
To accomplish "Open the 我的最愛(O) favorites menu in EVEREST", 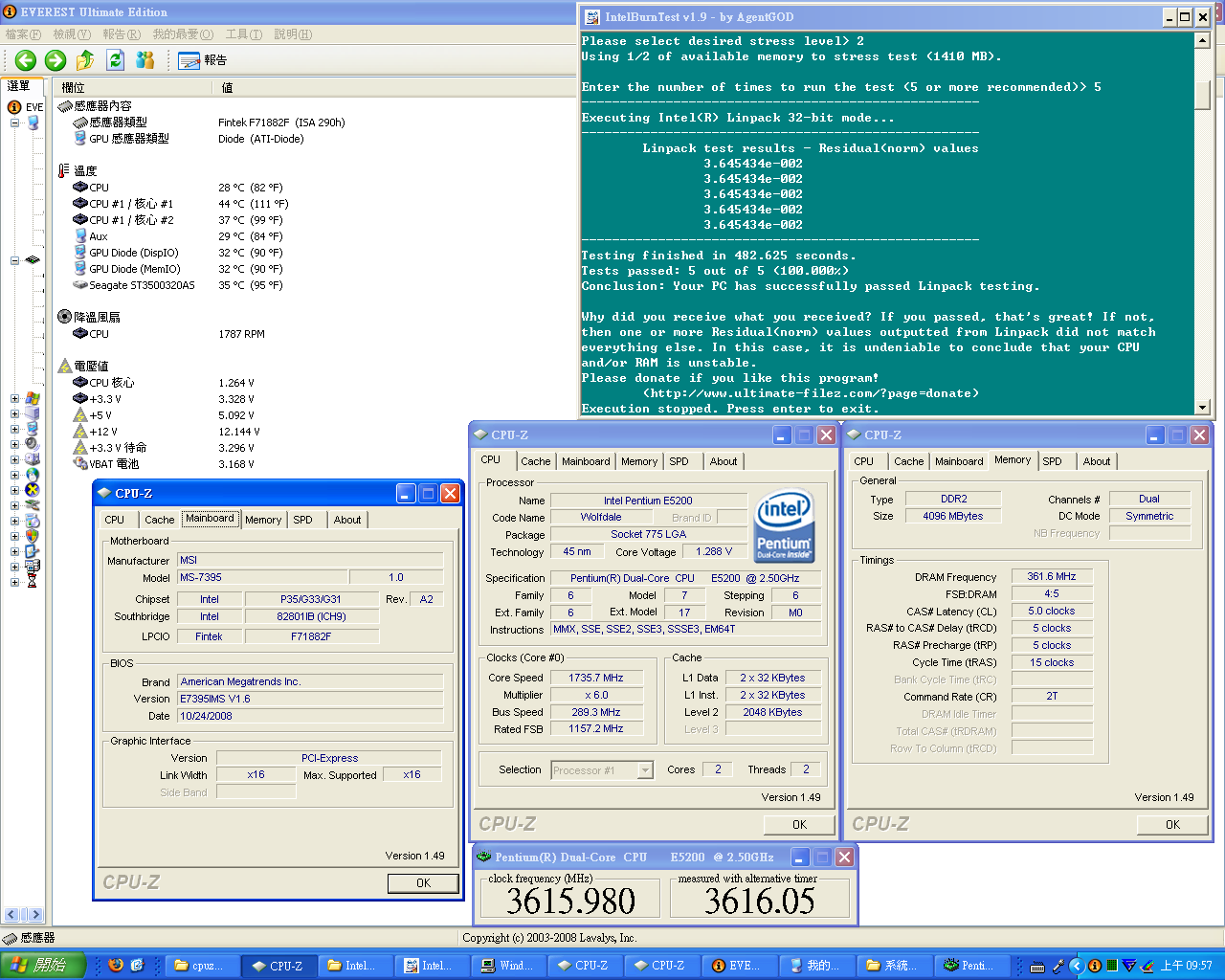I will (x=183, y=34).
